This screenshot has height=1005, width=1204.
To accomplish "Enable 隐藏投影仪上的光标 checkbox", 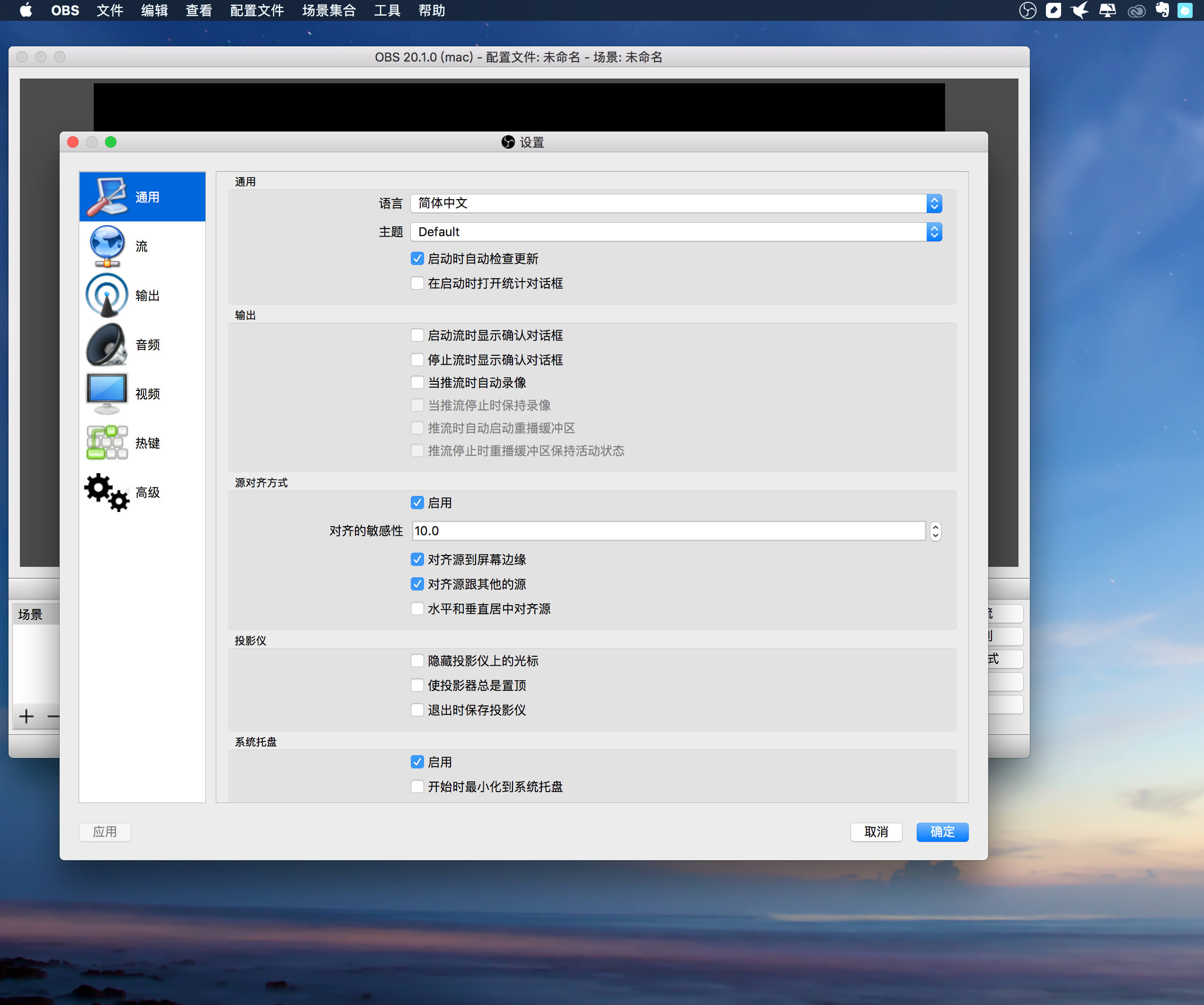I will coord(417,661).
